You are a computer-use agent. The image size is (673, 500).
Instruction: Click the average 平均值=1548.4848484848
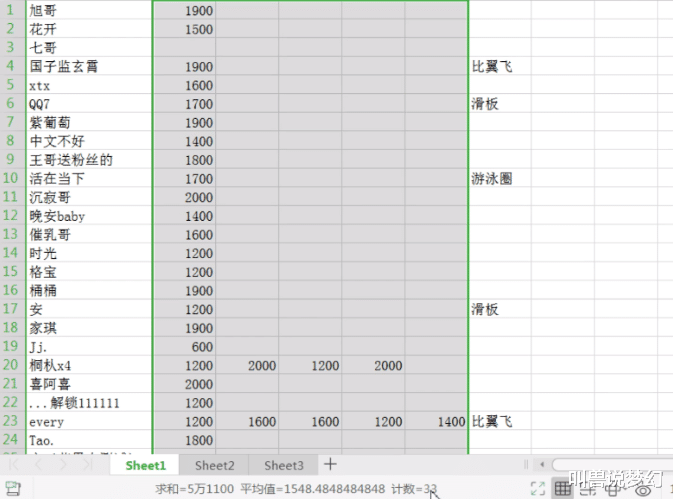point(312,489)
